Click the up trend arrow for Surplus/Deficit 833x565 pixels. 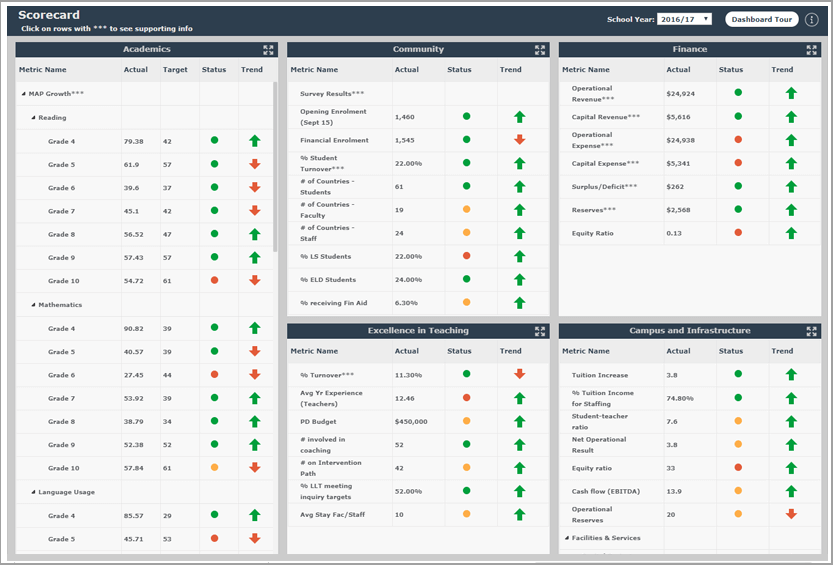point(791,186)
